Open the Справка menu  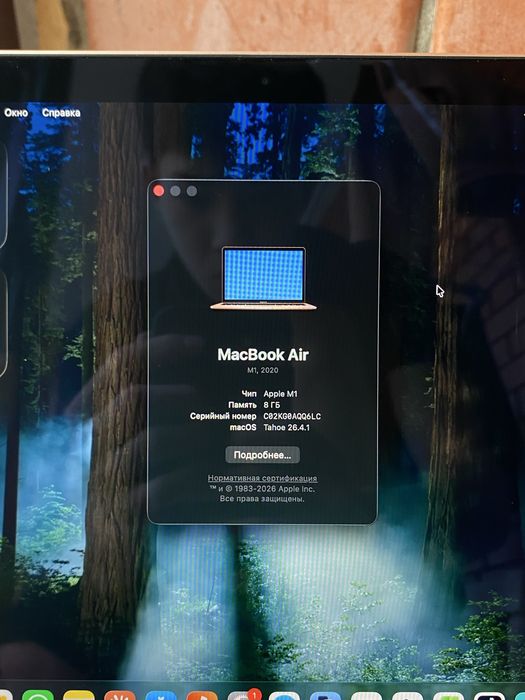pos(61,113)
